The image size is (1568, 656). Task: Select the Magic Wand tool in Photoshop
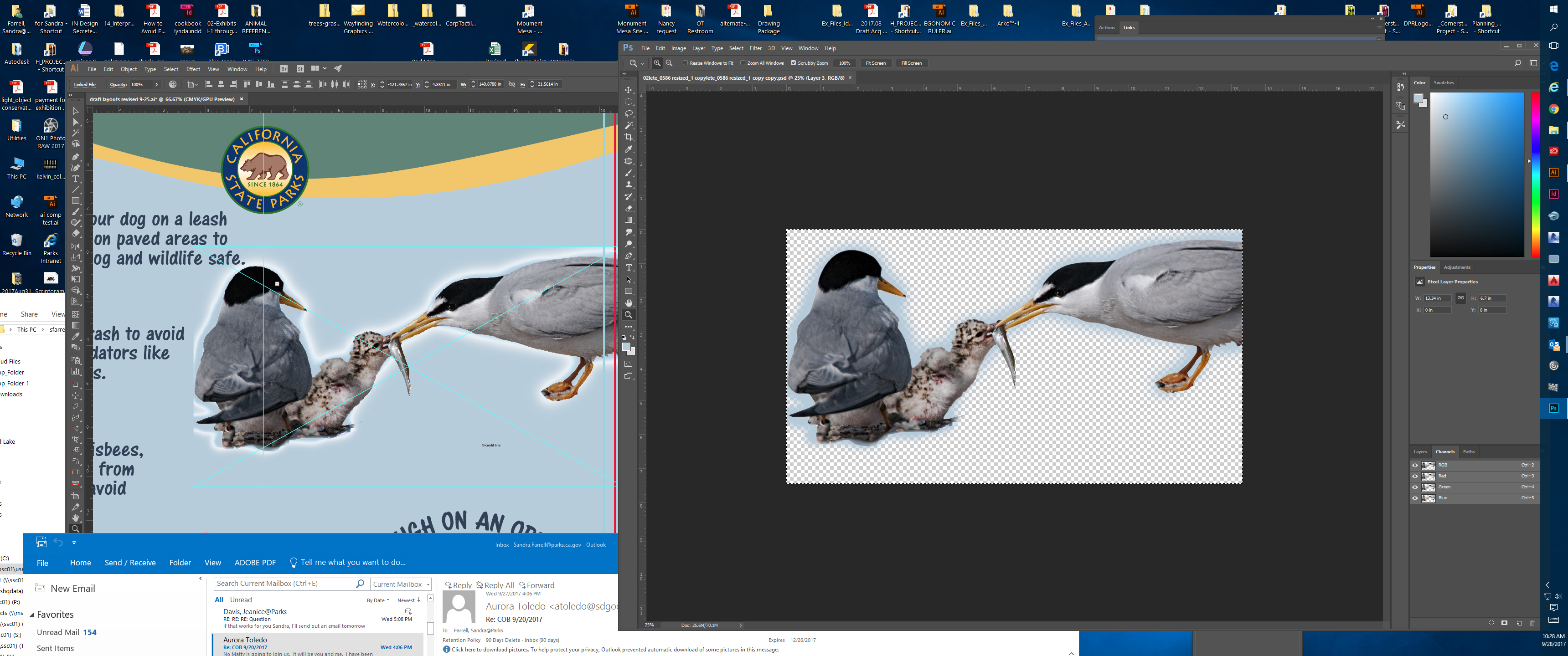click(628, 125)
